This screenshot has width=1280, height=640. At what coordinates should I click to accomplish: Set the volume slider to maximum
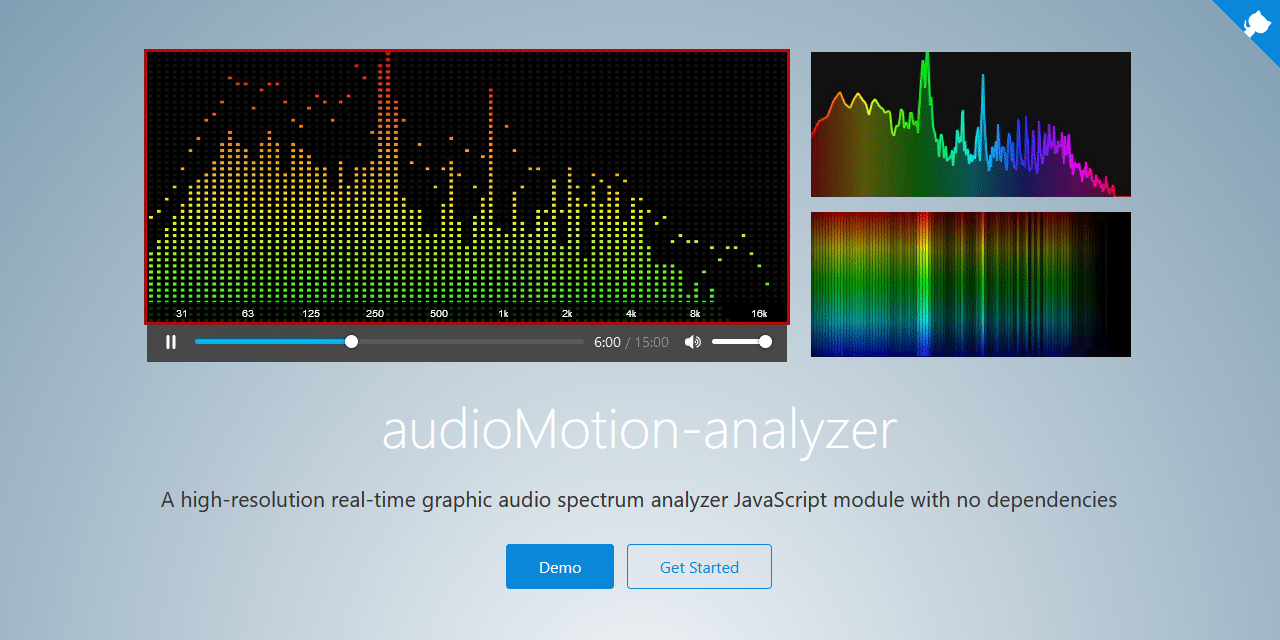pyautogui.click(x=765, y=342)
